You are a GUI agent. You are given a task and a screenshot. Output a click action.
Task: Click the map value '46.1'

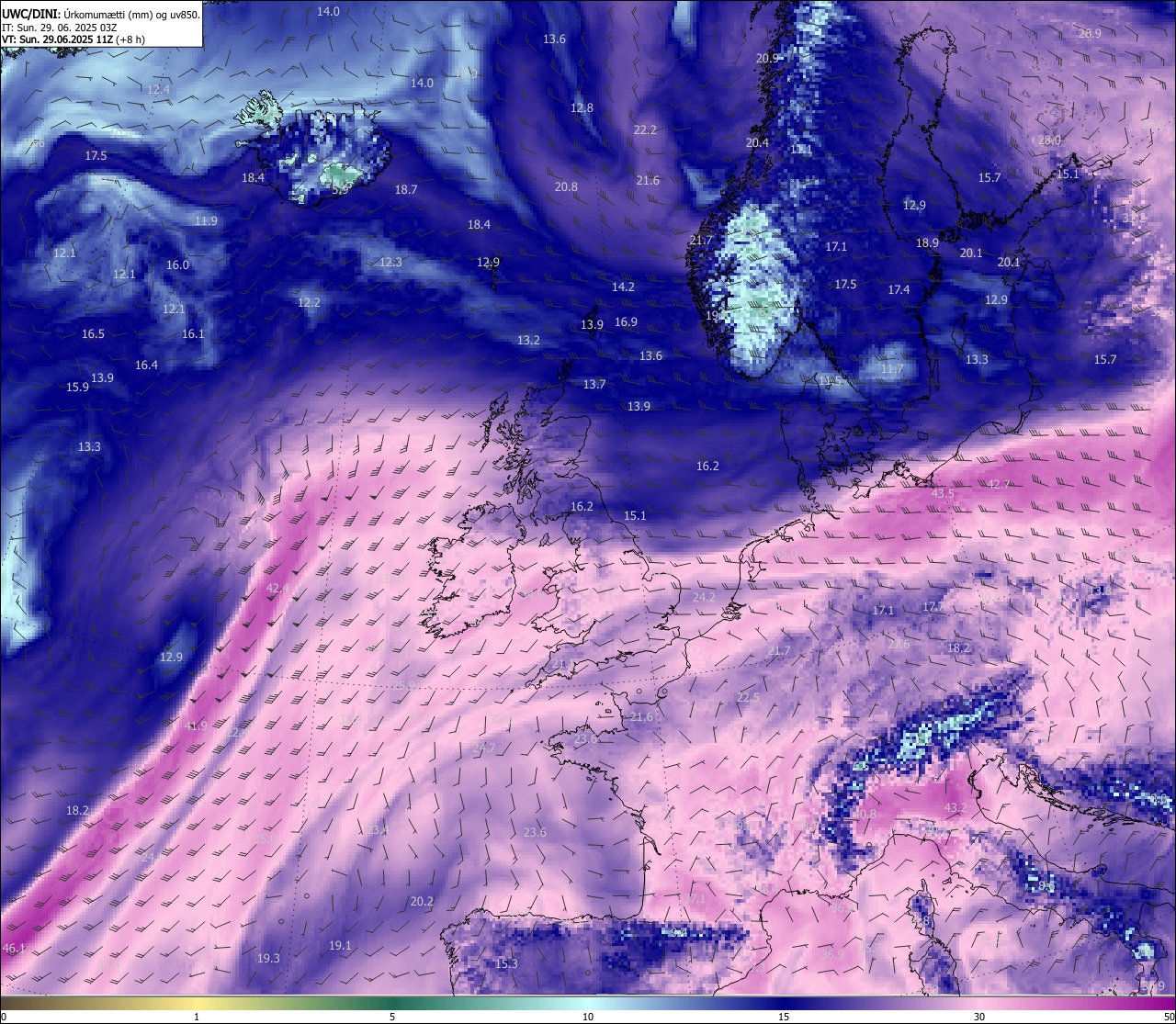(14, 948)
